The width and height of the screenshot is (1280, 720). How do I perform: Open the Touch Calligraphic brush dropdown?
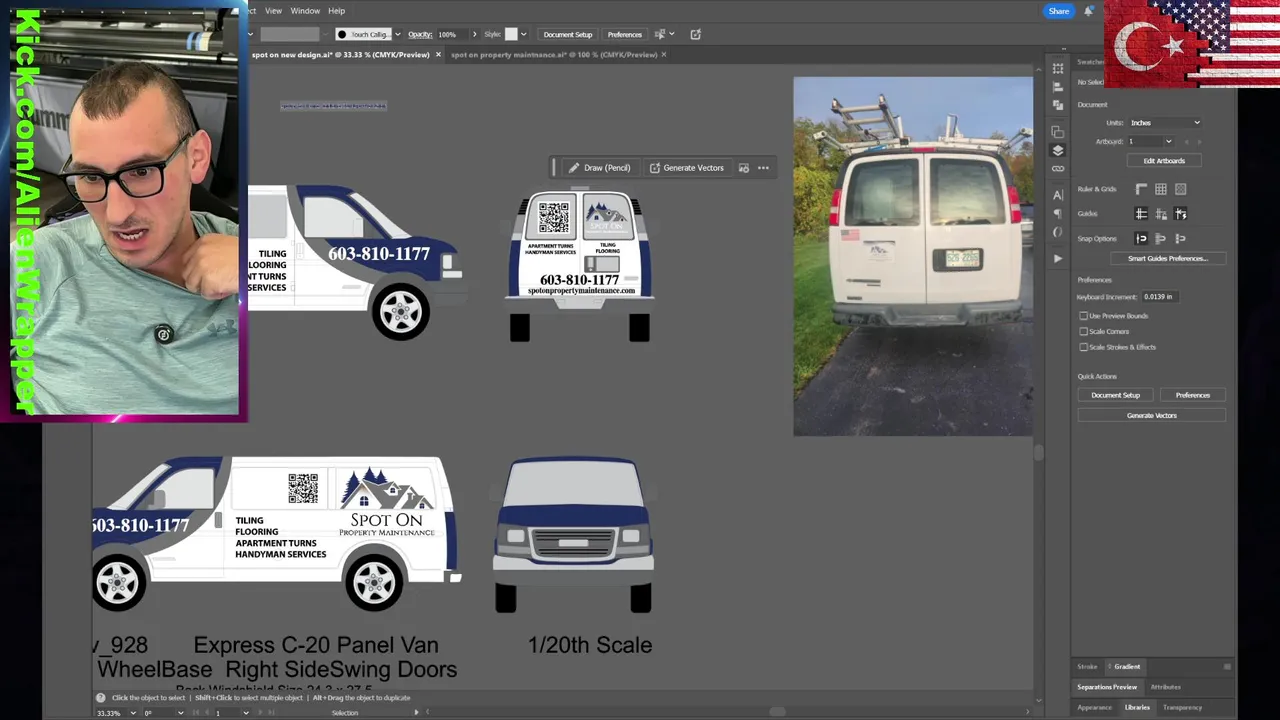tap(397, 34)
